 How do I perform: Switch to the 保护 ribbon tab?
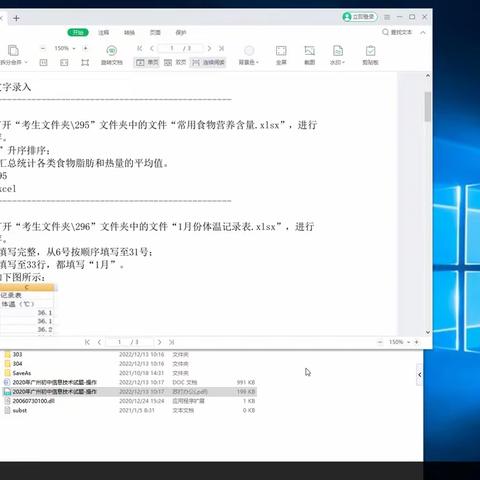pyautogui.click(x=181, y=32)
